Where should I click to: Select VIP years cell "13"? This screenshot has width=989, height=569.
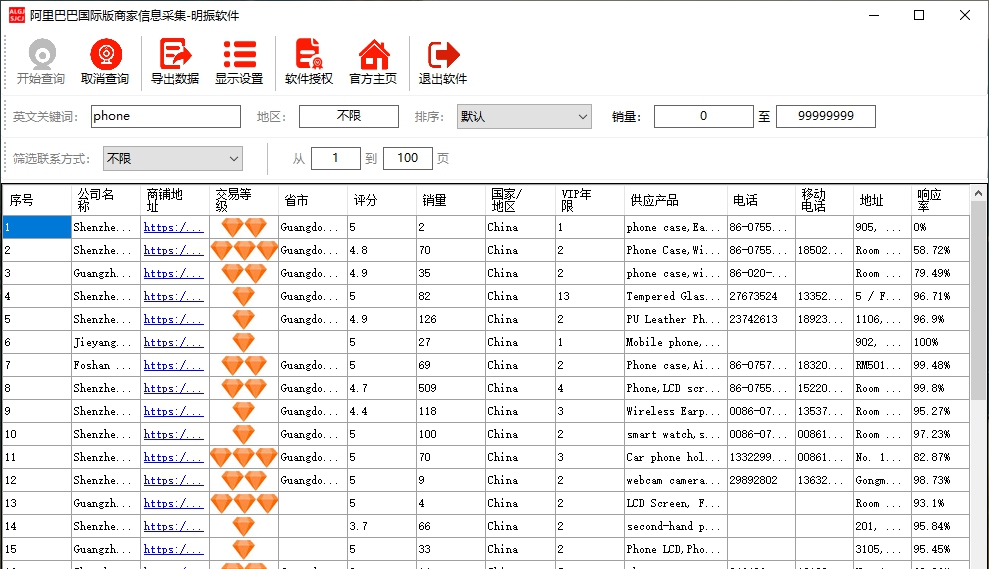point(589,296)
